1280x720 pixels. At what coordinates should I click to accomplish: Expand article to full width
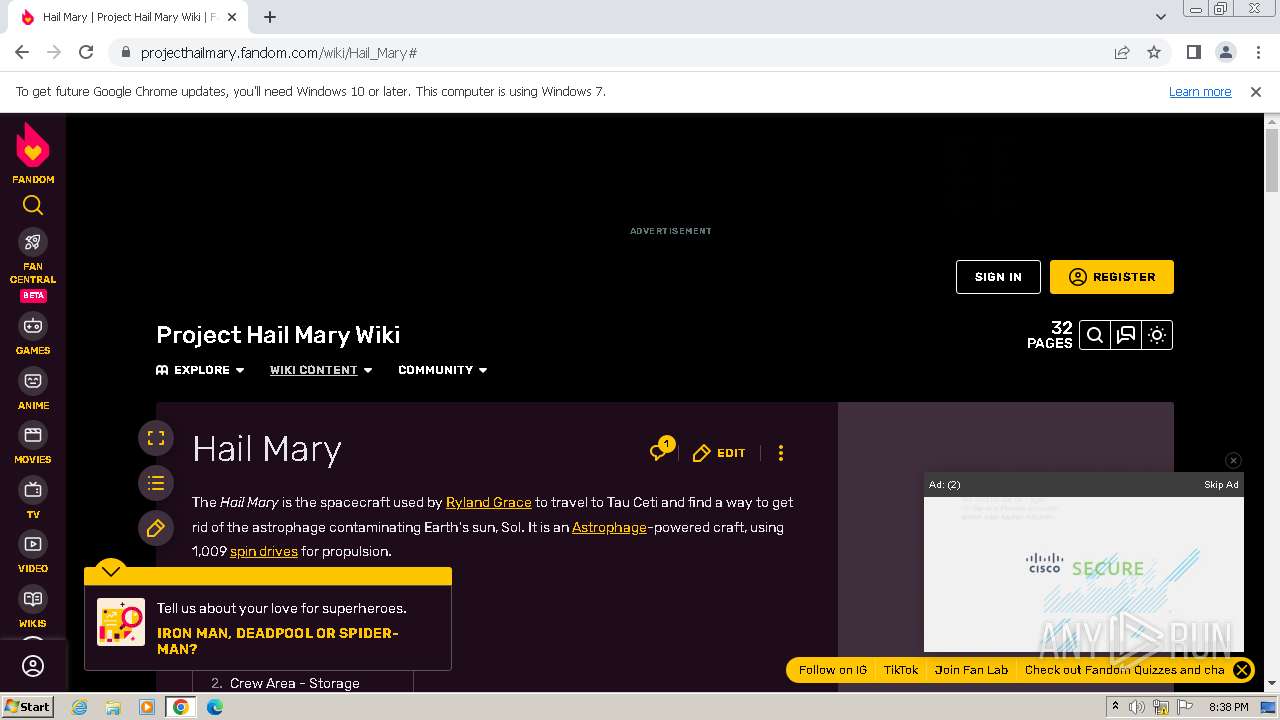(x=156, y=438)
